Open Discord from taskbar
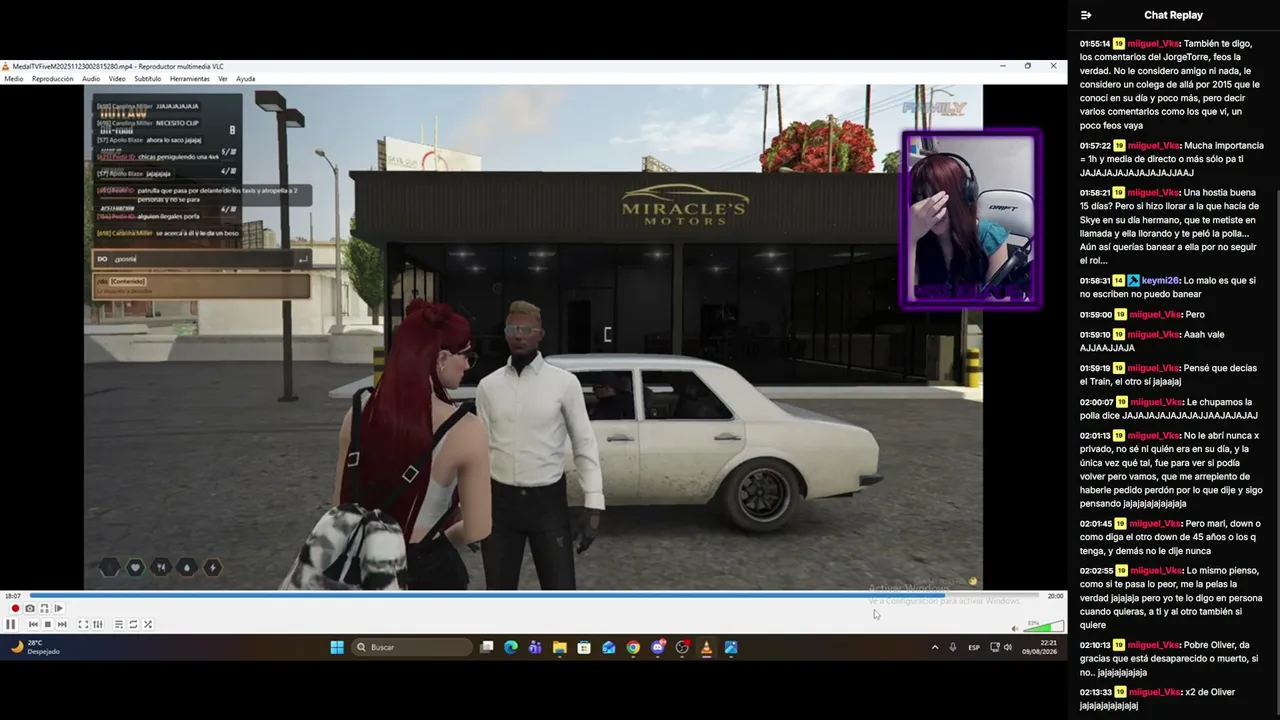The height and width of the screenshot is (720, 1280). [658, 647]
